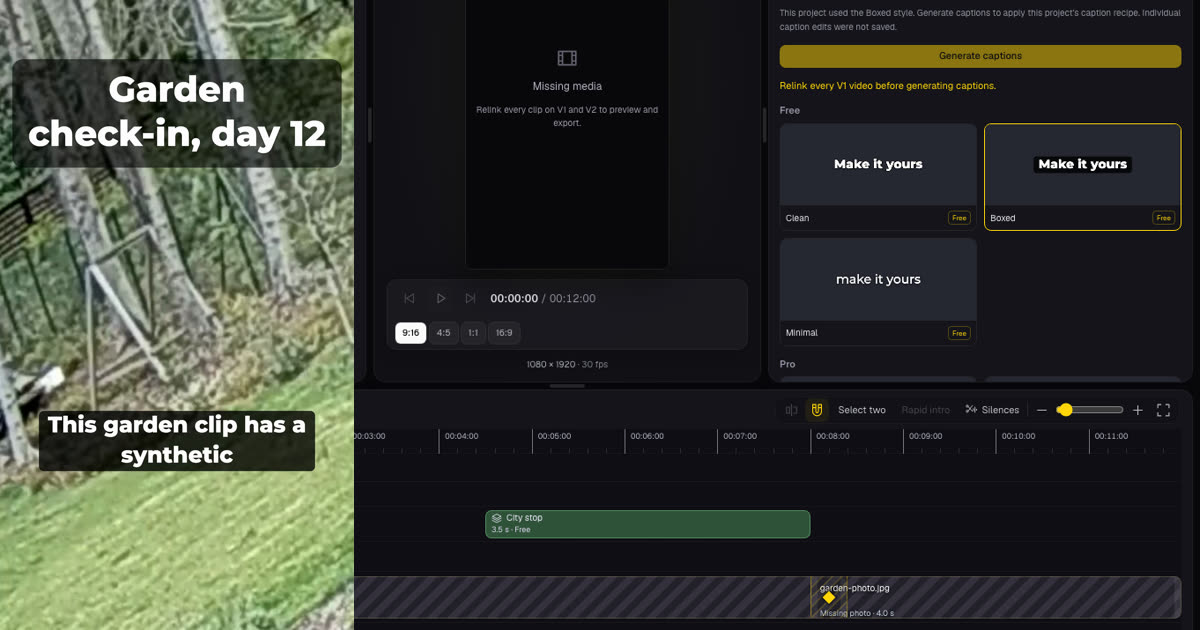
Task: Click the Generate captions button
Action: [980, 56]
